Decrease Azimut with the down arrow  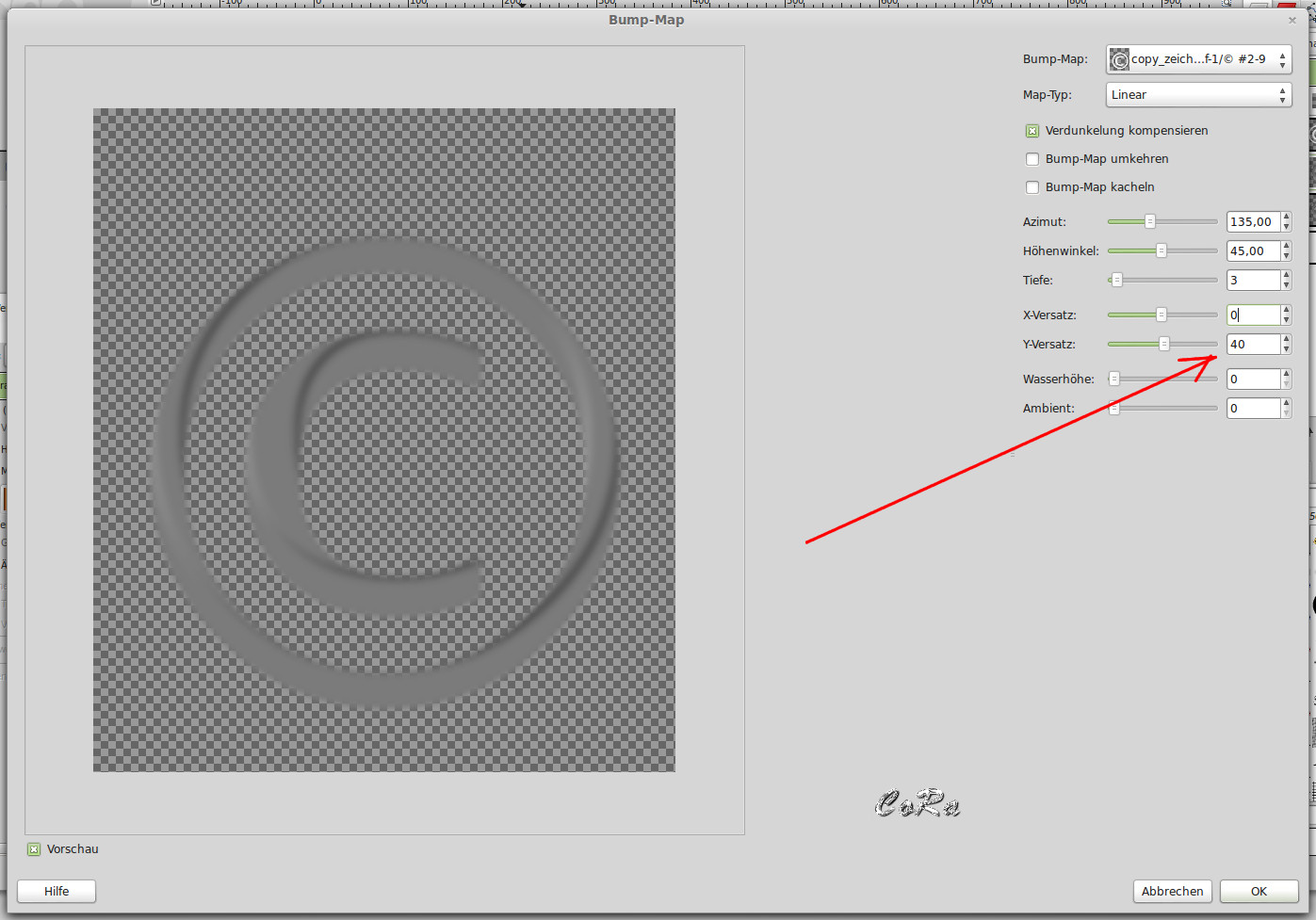click(x=1287, y=227)
